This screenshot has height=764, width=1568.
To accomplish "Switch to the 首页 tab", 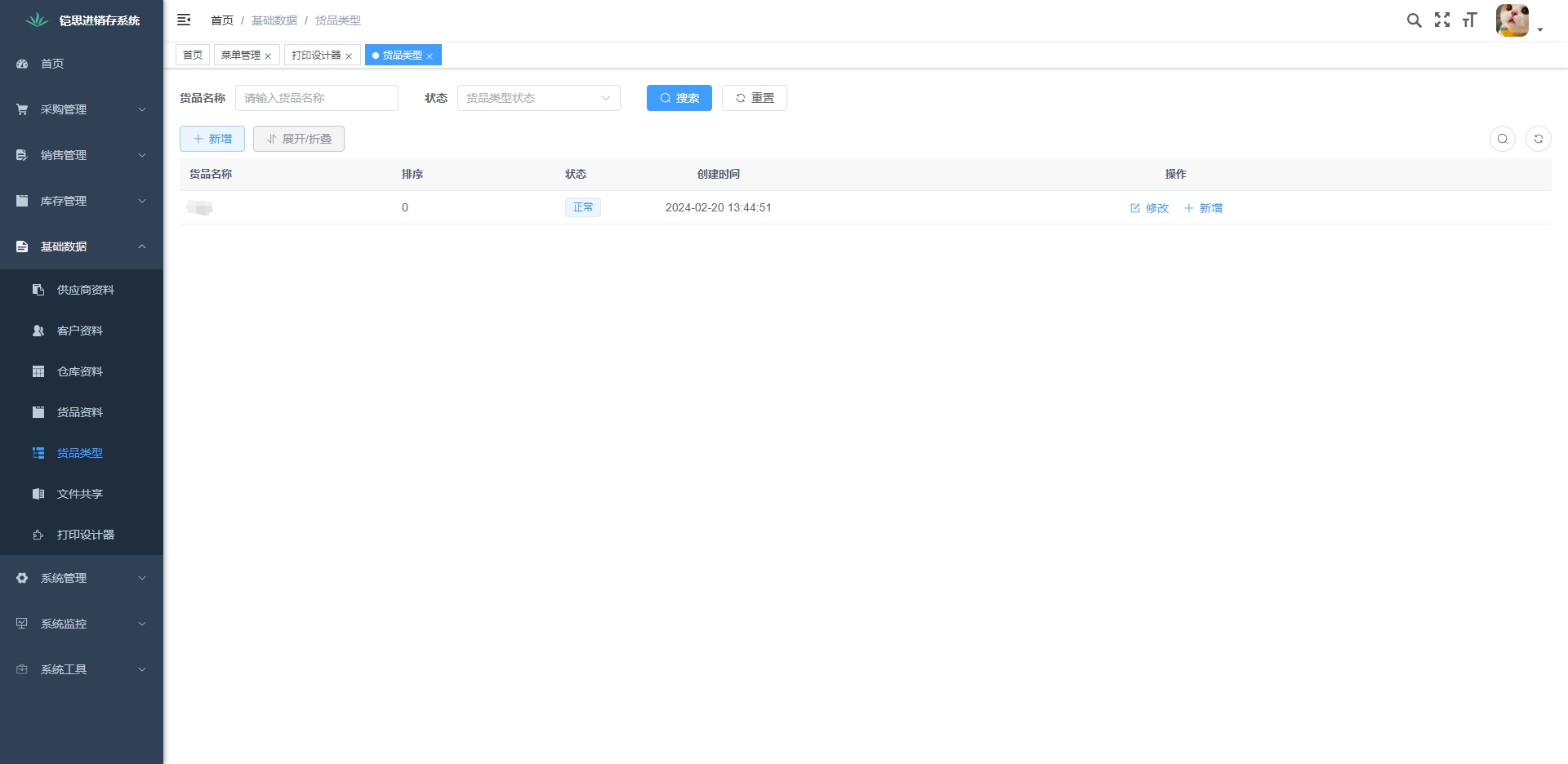I will click(x=193, y=55).
